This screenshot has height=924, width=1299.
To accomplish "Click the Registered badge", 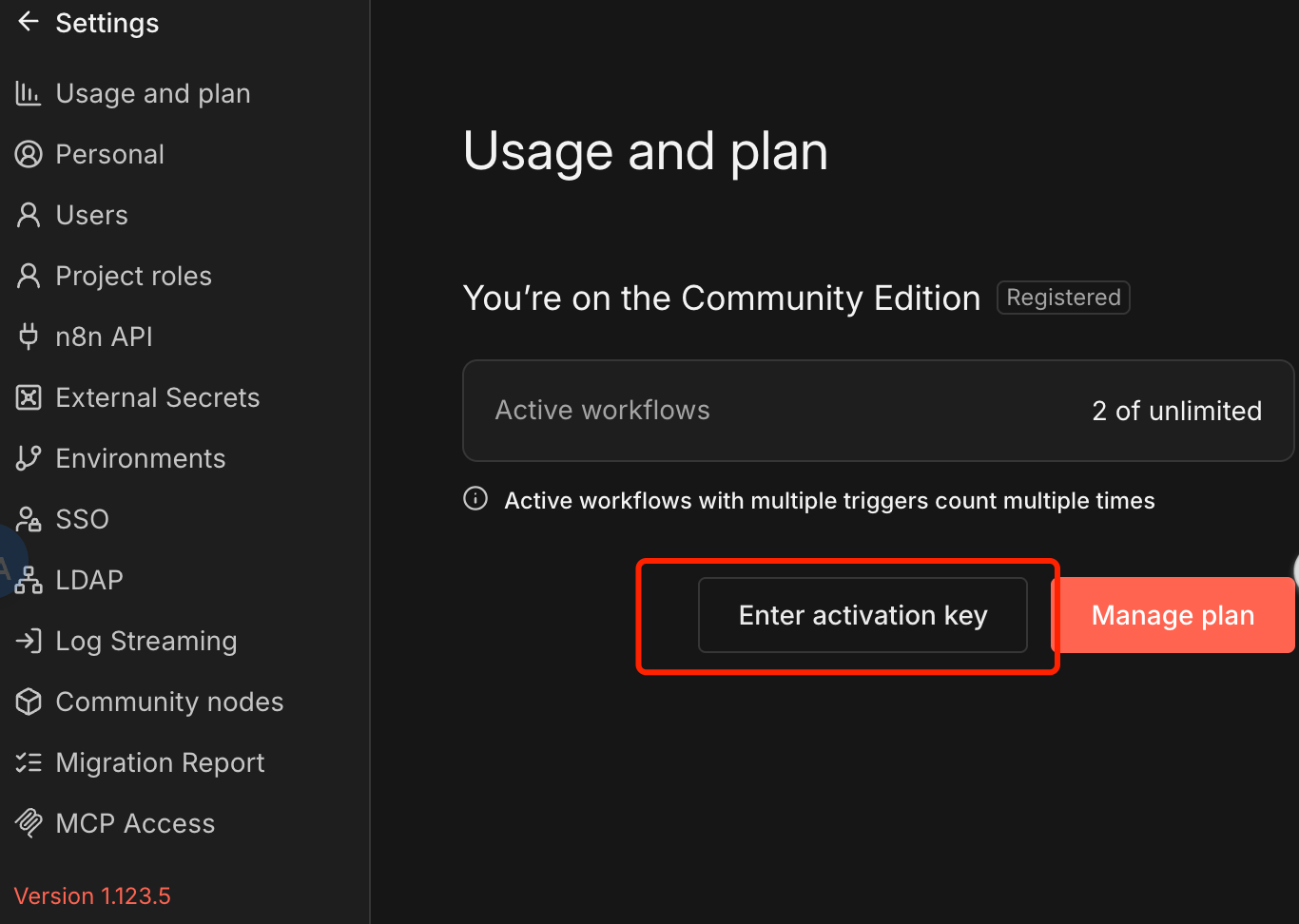I will (x=1063, y=298).
